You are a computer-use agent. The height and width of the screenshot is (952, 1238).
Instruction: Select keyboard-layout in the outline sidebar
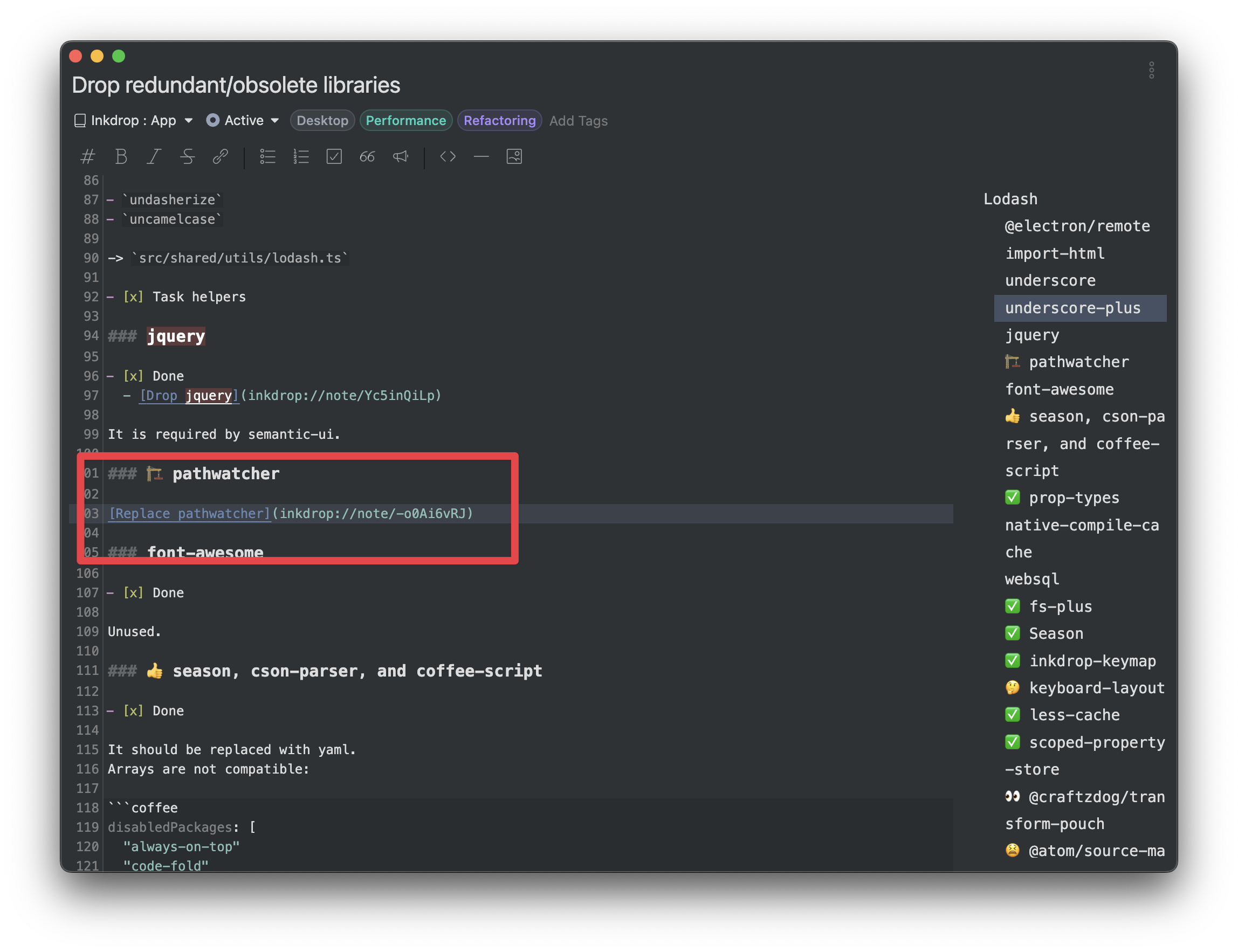[1096, 688]
